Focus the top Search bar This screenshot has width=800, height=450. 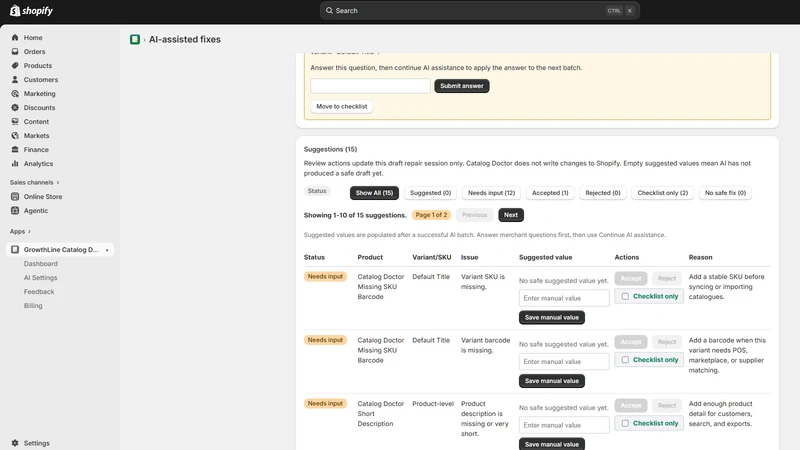click(x=480, y=10)
